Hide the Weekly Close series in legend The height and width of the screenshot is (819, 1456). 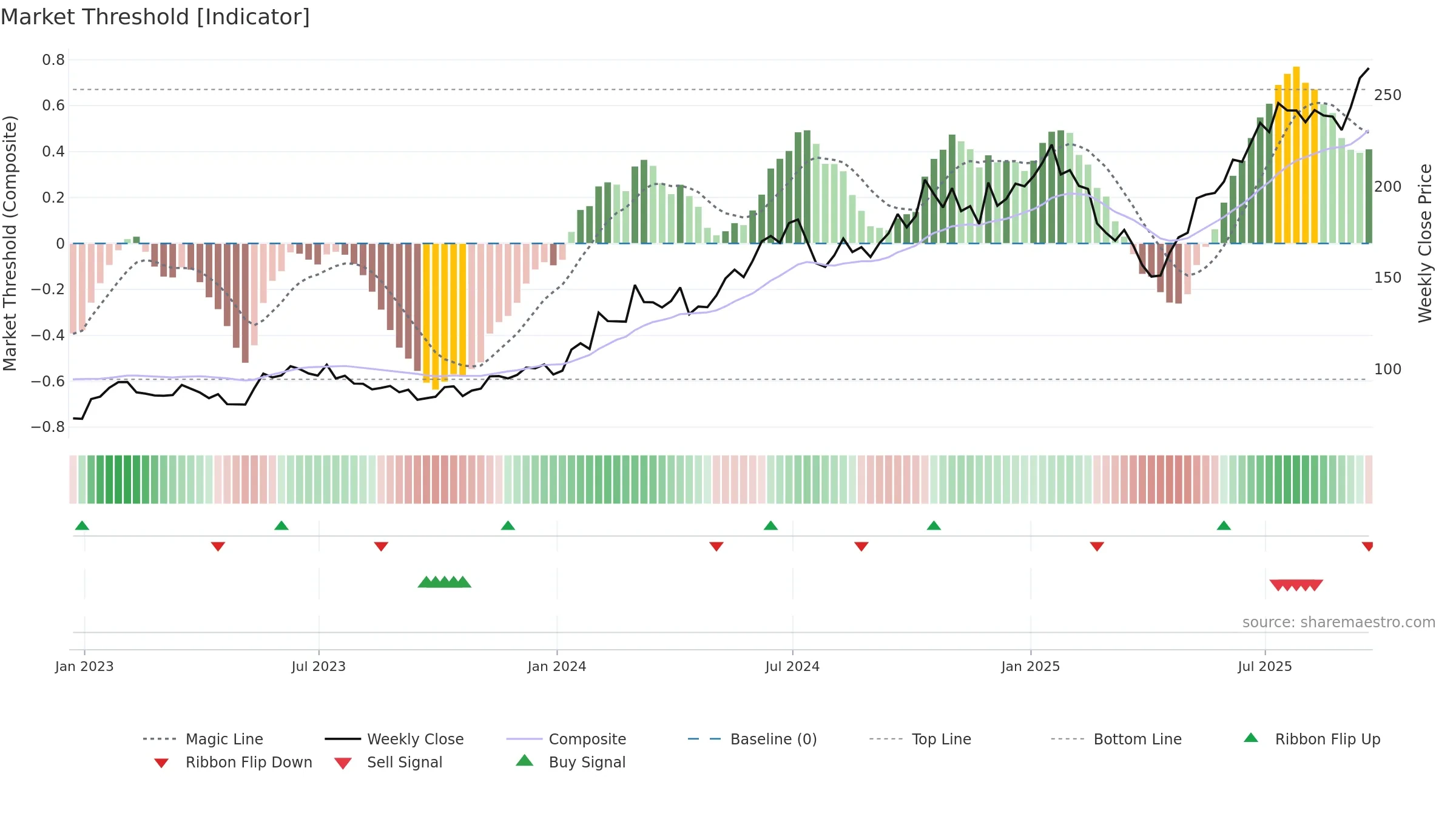coord(394,739)
